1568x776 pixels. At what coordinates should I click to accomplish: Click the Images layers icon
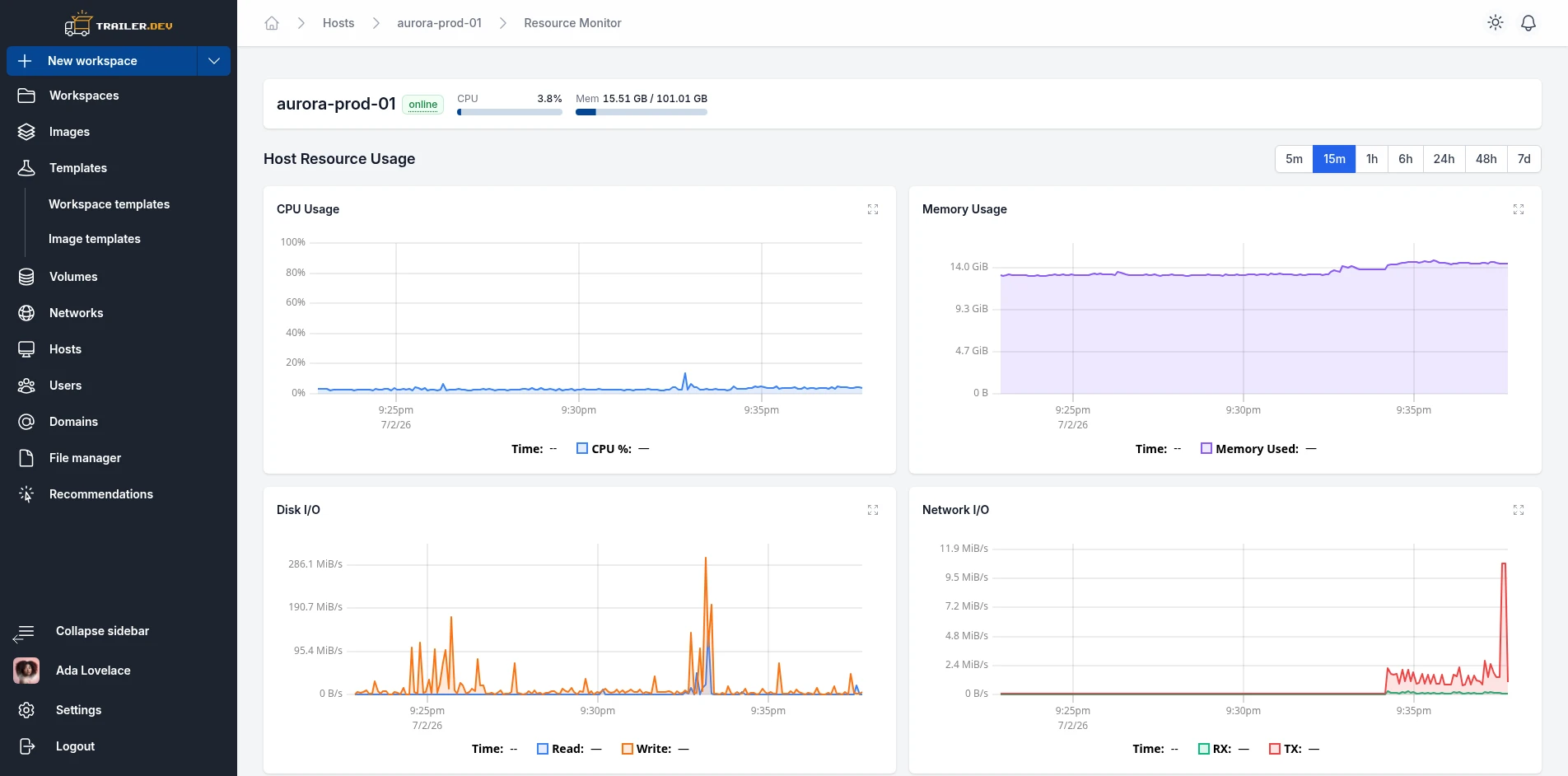(x=26, y=132)
